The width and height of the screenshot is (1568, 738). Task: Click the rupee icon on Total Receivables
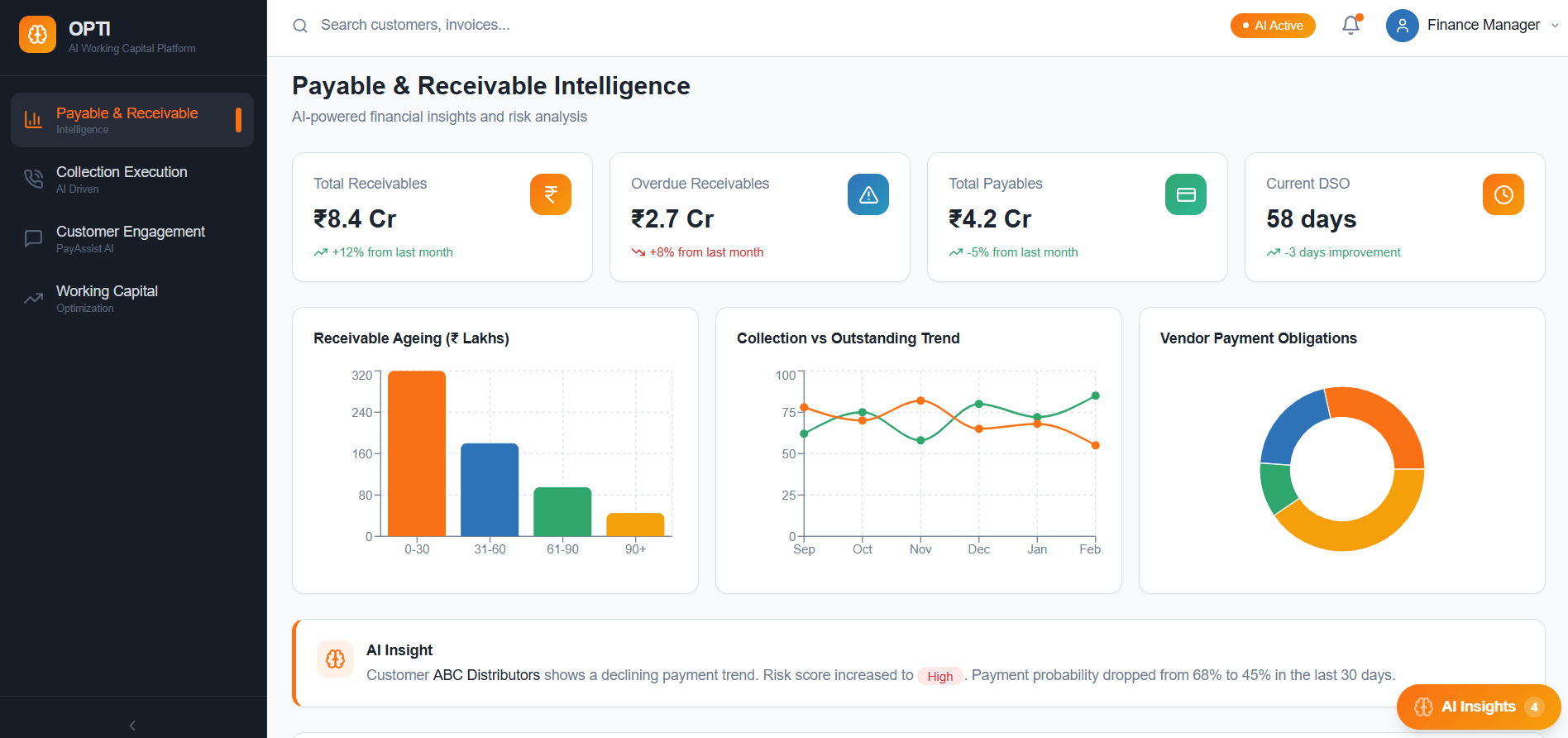click(551, 194)
